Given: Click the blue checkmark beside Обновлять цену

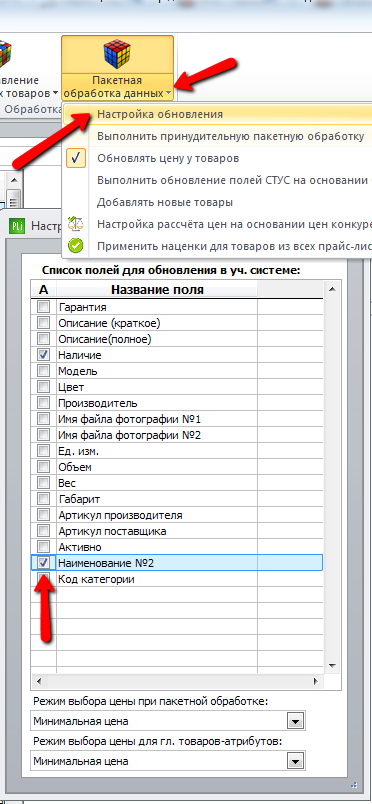Looking at the screenshot, I should coord(75,158).
